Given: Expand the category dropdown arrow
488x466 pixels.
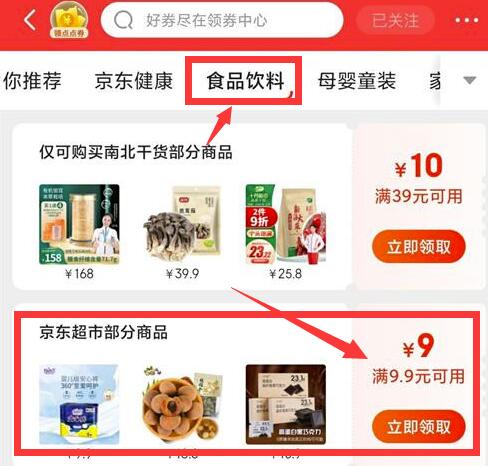Looking at the screenshot, I should click(469, 80).
